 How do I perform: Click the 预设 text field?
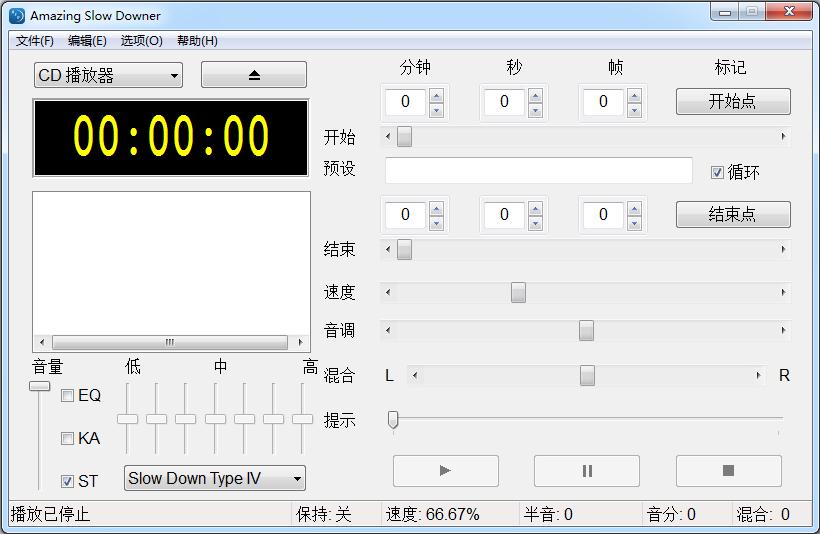(538, 171)
